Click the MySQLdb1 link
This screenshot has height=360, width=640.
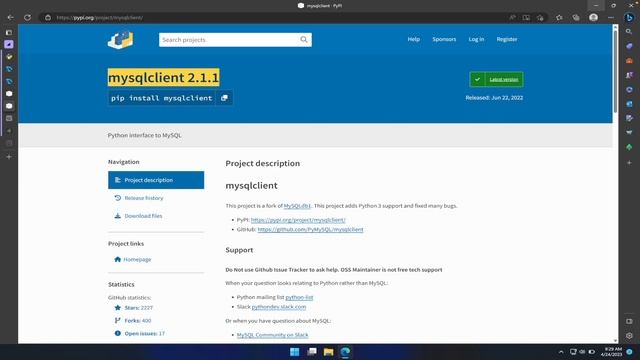point(297,206)
